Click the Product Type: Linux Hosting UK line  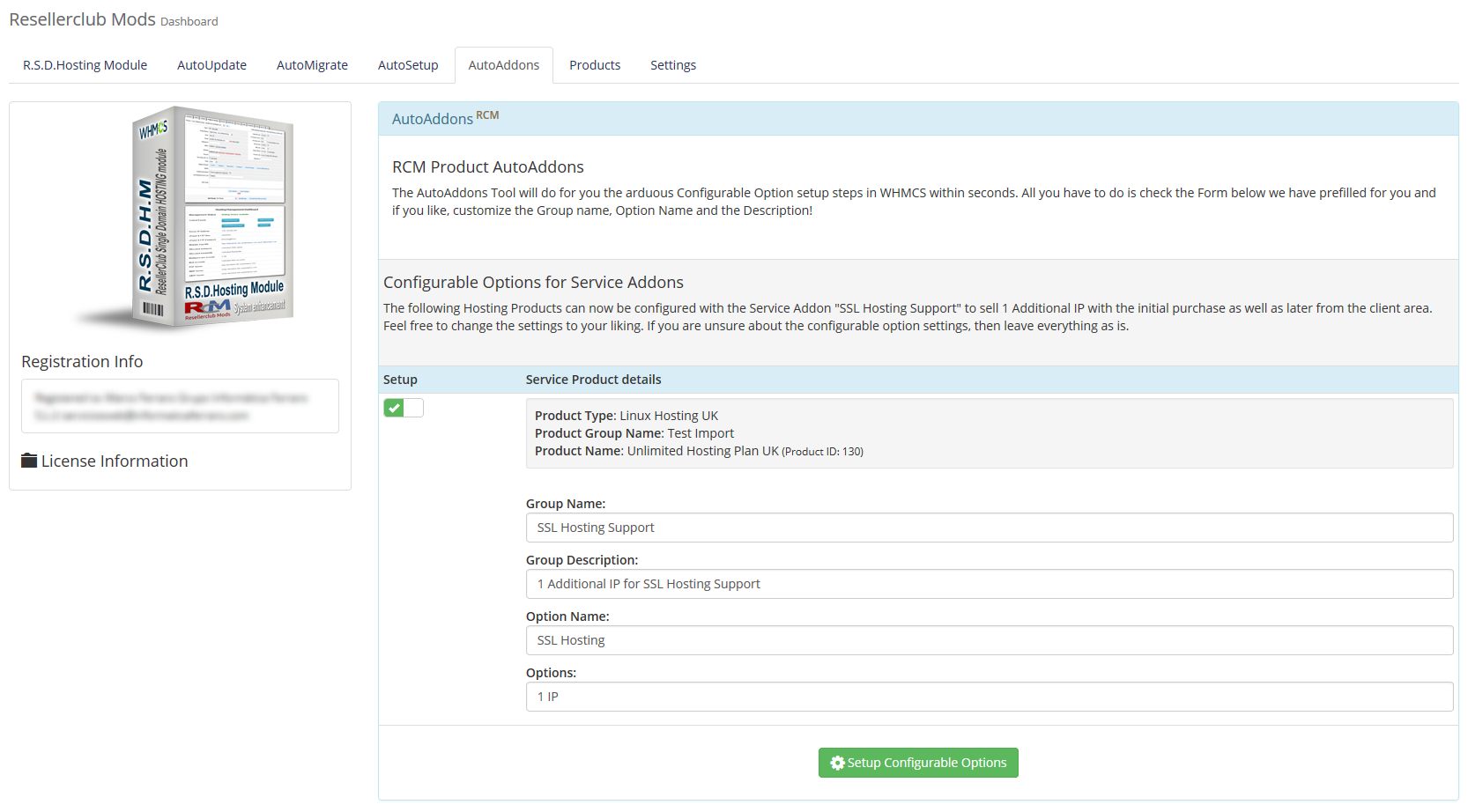(x=626, y=416)
